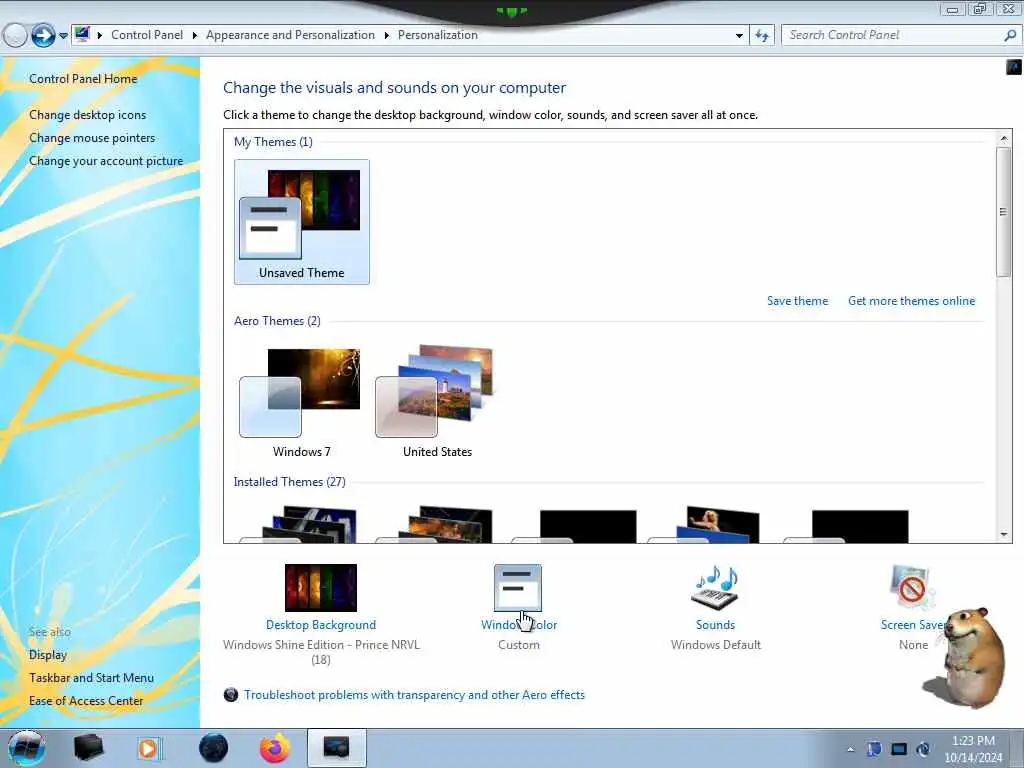The height and width of the screenshot is (768, 1024).
Task: Click the Control Panel address bar icon
Action: pyautogui.click(x=82, y=35)
